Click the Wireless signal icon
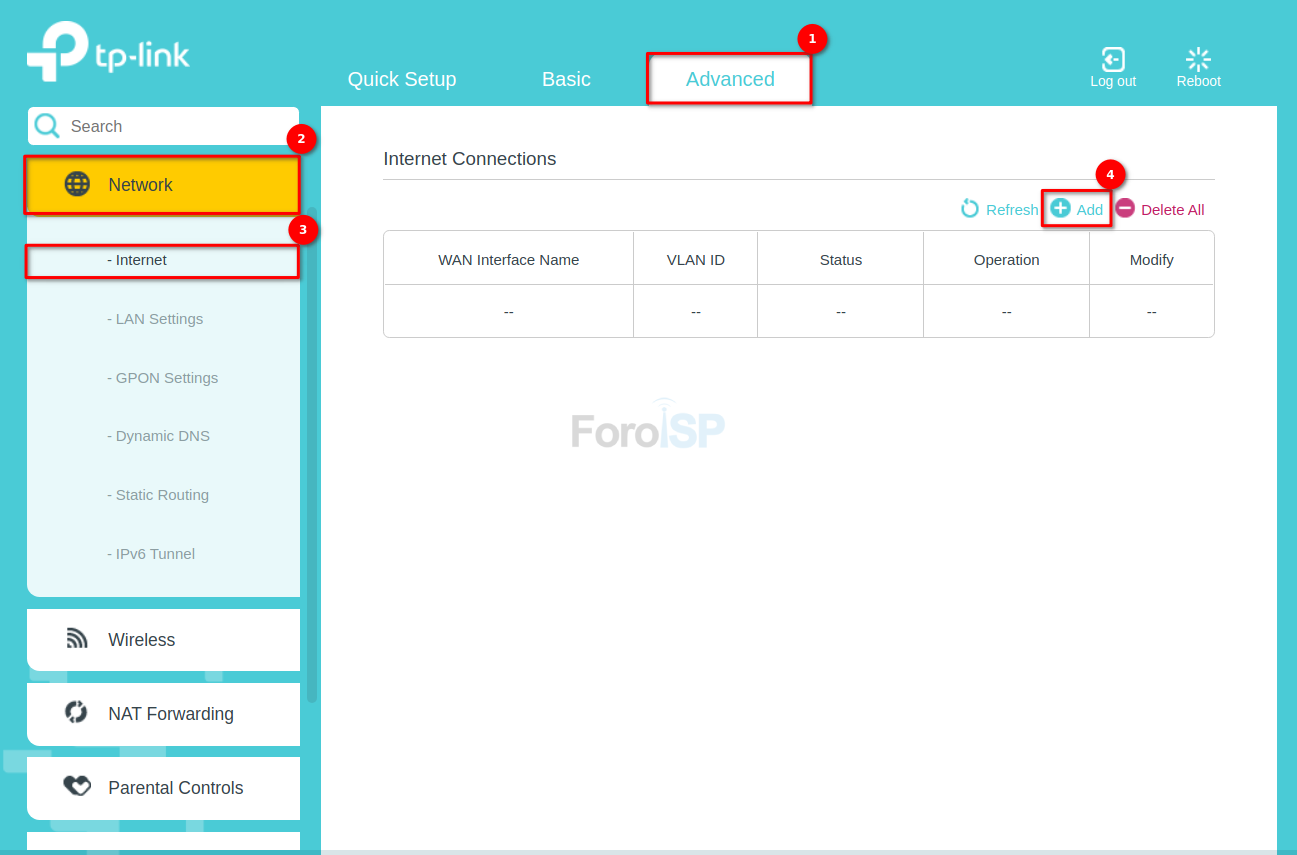This screenshot has height=855, width=1297. [77, 639]
